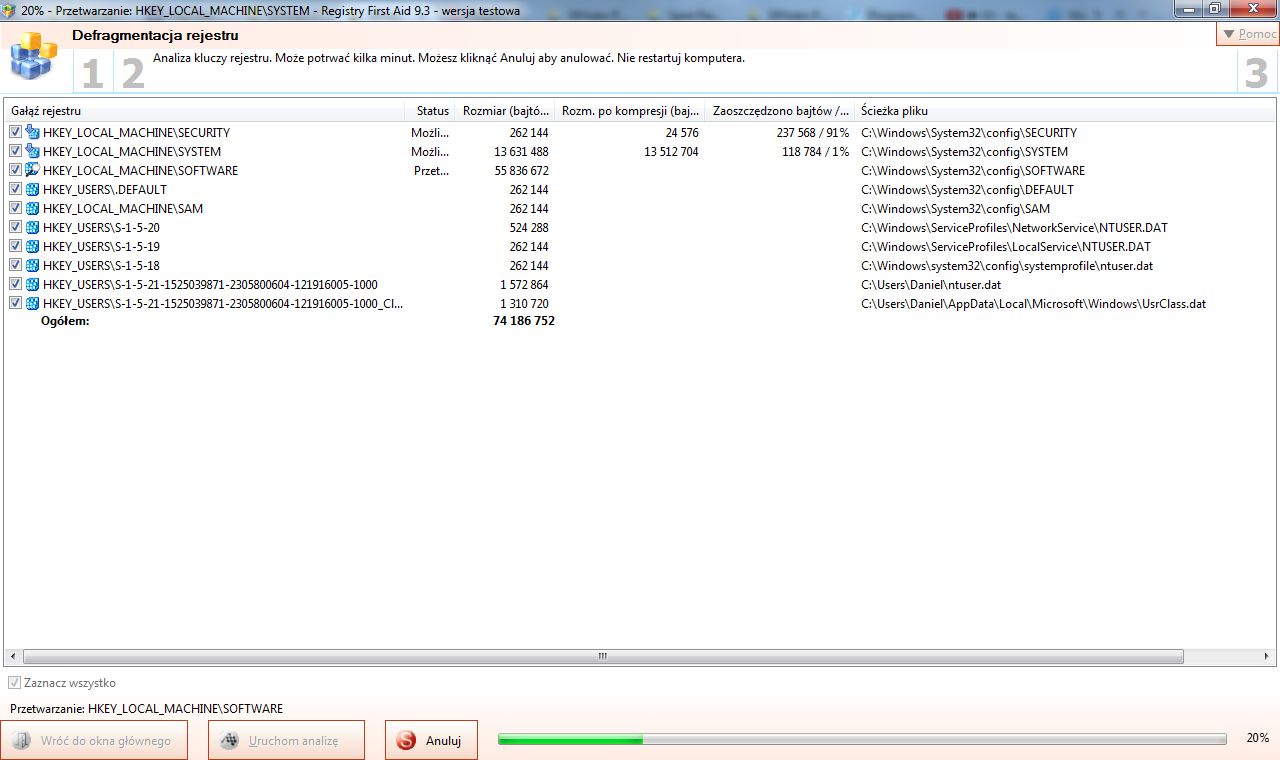The image size is (1280, 760).
Task: Click the 55 836 672 size cell
Action: [521, 170]
